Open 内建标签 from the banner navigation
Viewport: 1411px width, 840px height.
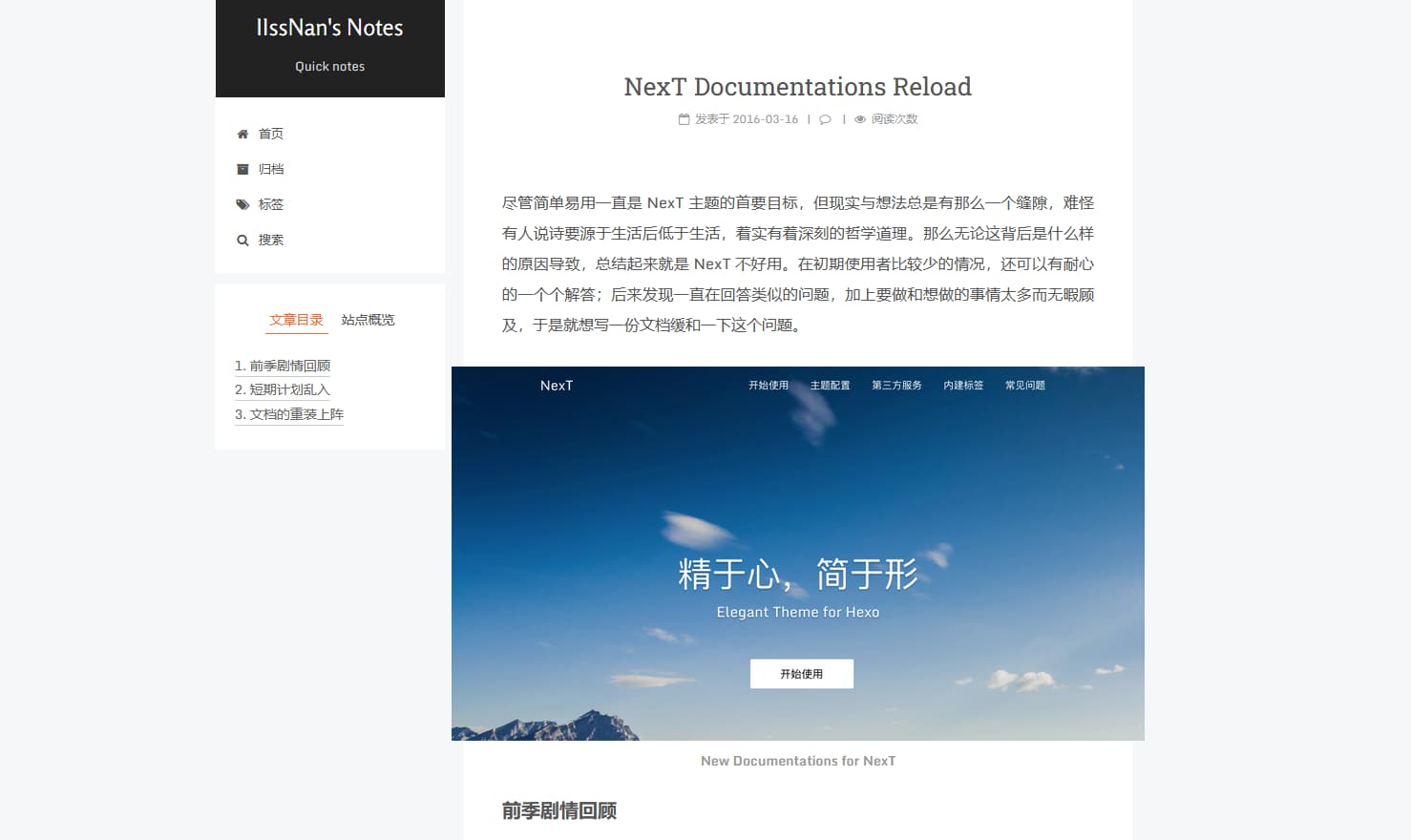[963, 386]
